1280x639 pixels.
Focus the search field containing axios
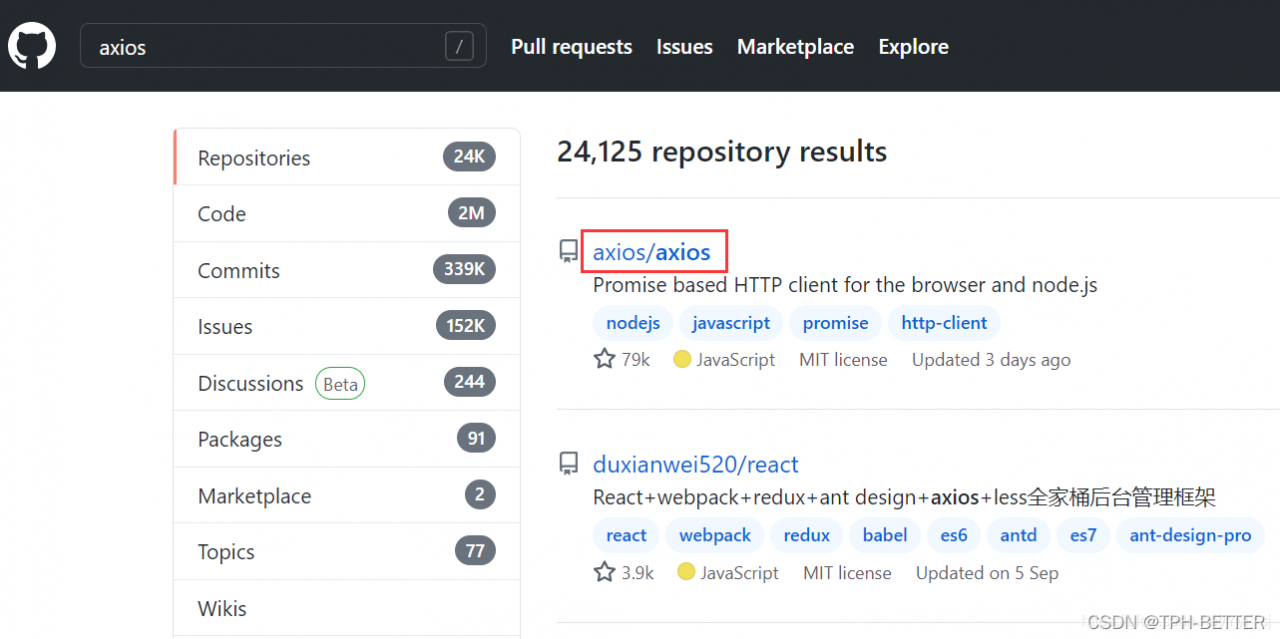tap(260, 47)
